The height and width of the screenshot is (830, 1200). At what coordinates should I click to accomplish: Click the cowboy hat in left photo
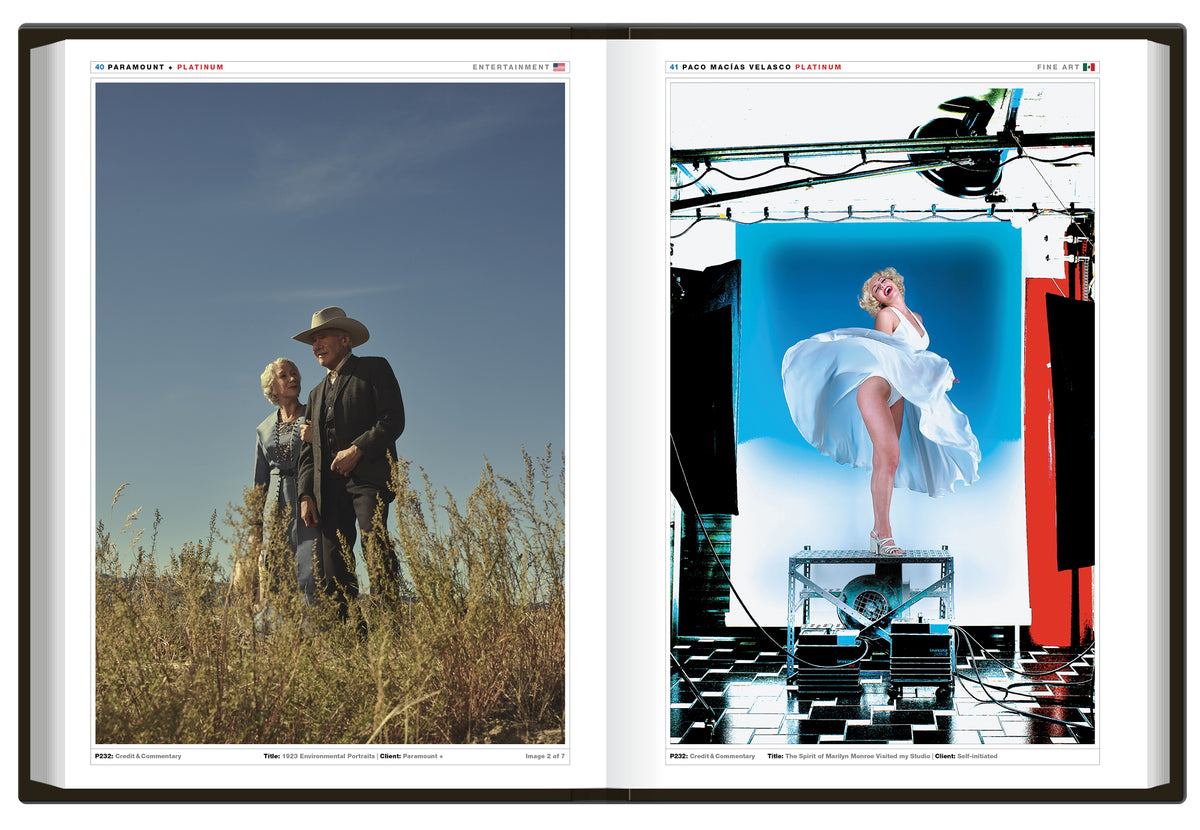click(x=331, y=326)
